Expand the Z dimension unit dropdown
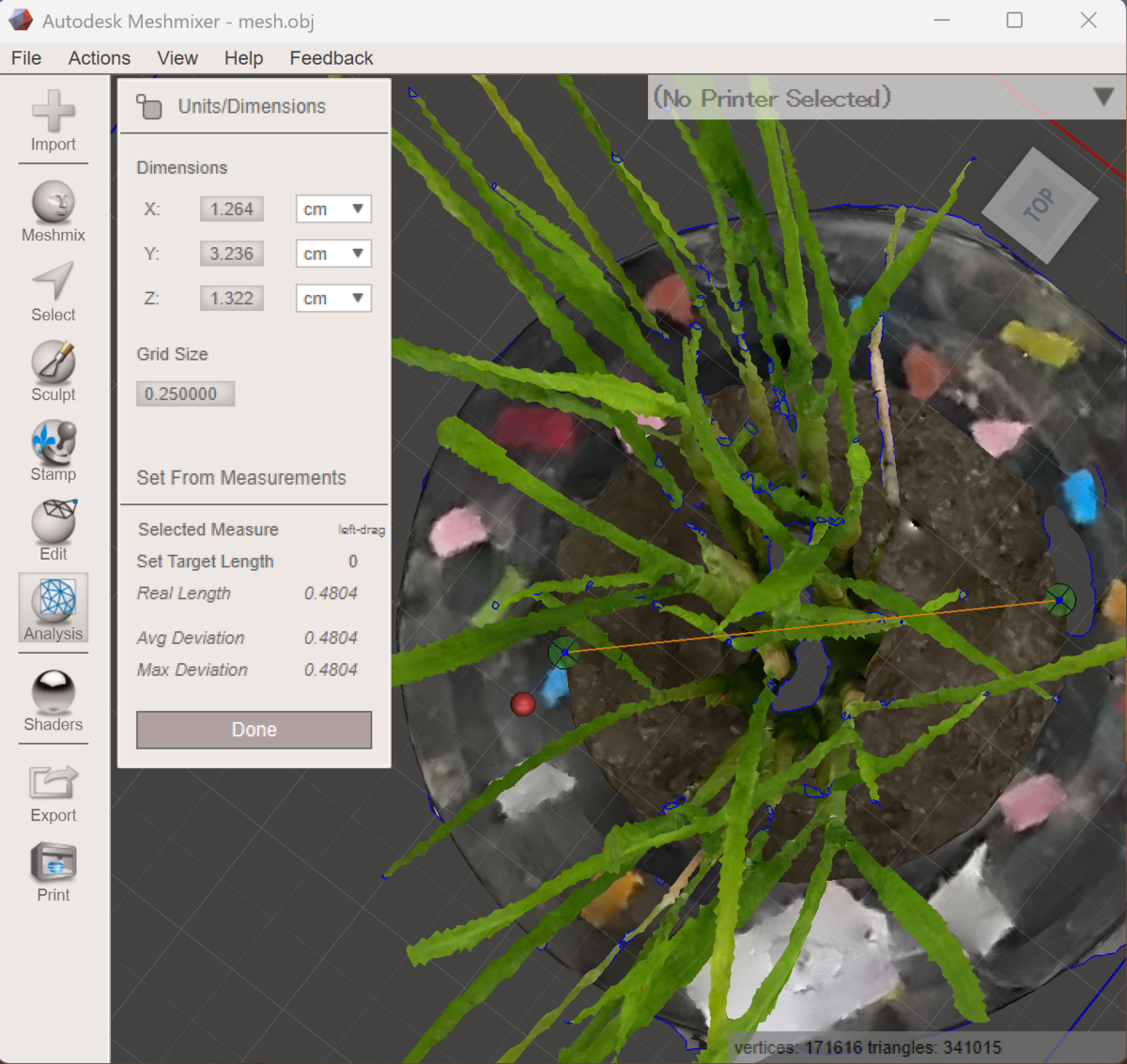Screen dimensions: 1127x1064 [x=333, y=299]
